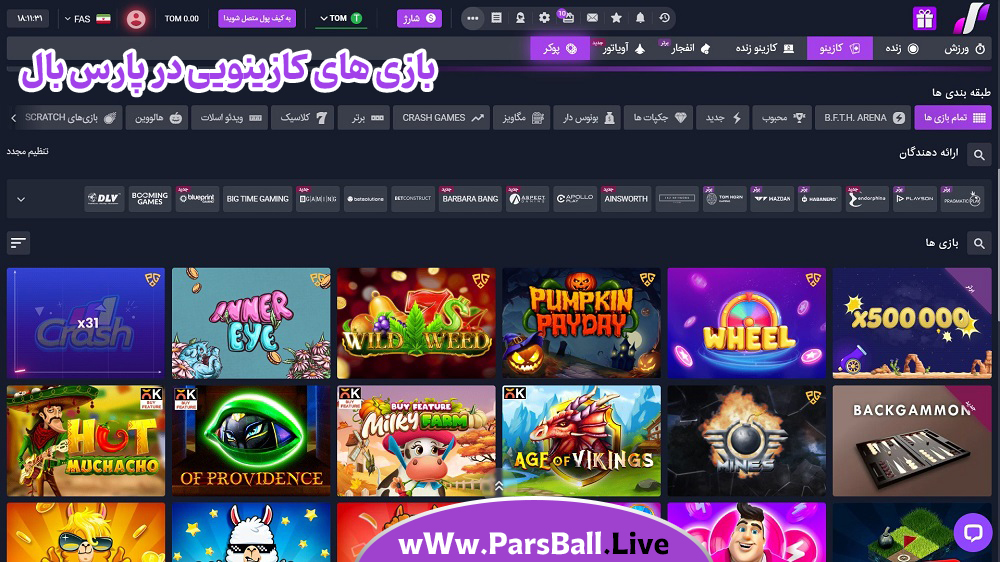The width and height of the screenshot is (1000, 562).
Task: Open the TOM currency dropdown
Action: pyautogui.click(x=341, y=18)
